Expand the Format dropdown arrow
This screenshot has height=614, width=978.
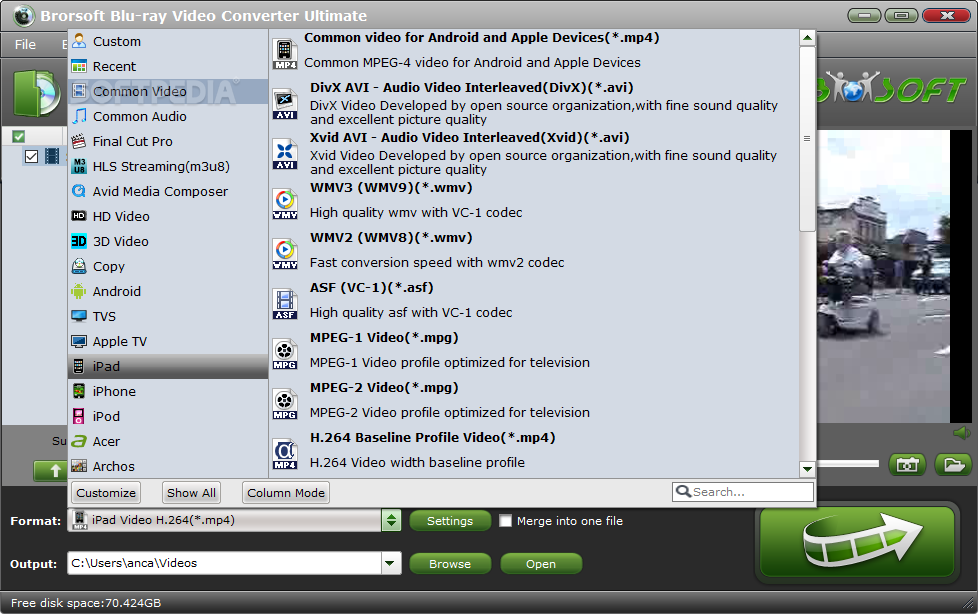tap(391, 520)
